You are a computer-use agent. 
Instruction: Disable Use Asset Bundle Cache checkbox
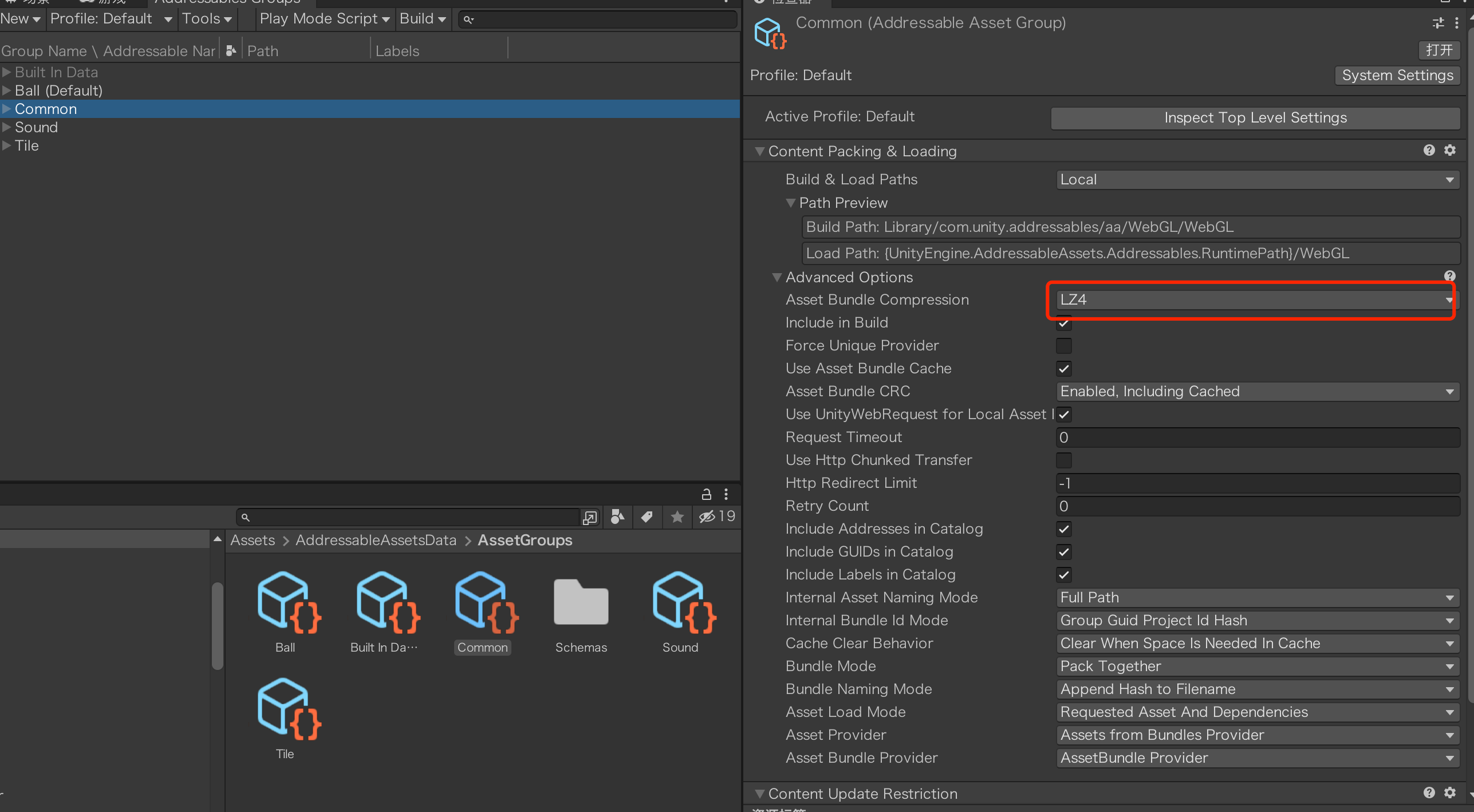(1063, 369)
